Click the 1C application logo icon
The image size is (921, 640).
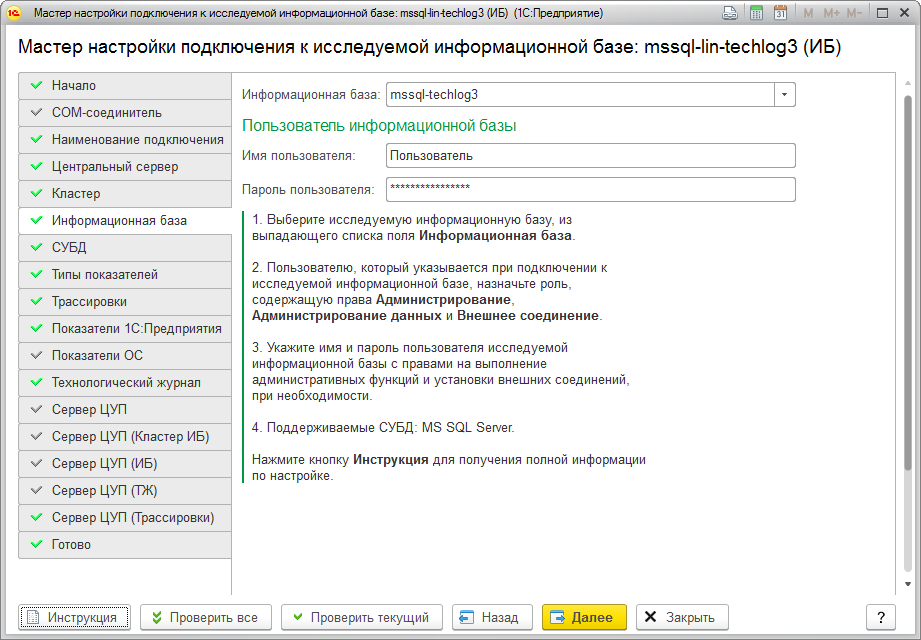(x=14, y=13)
